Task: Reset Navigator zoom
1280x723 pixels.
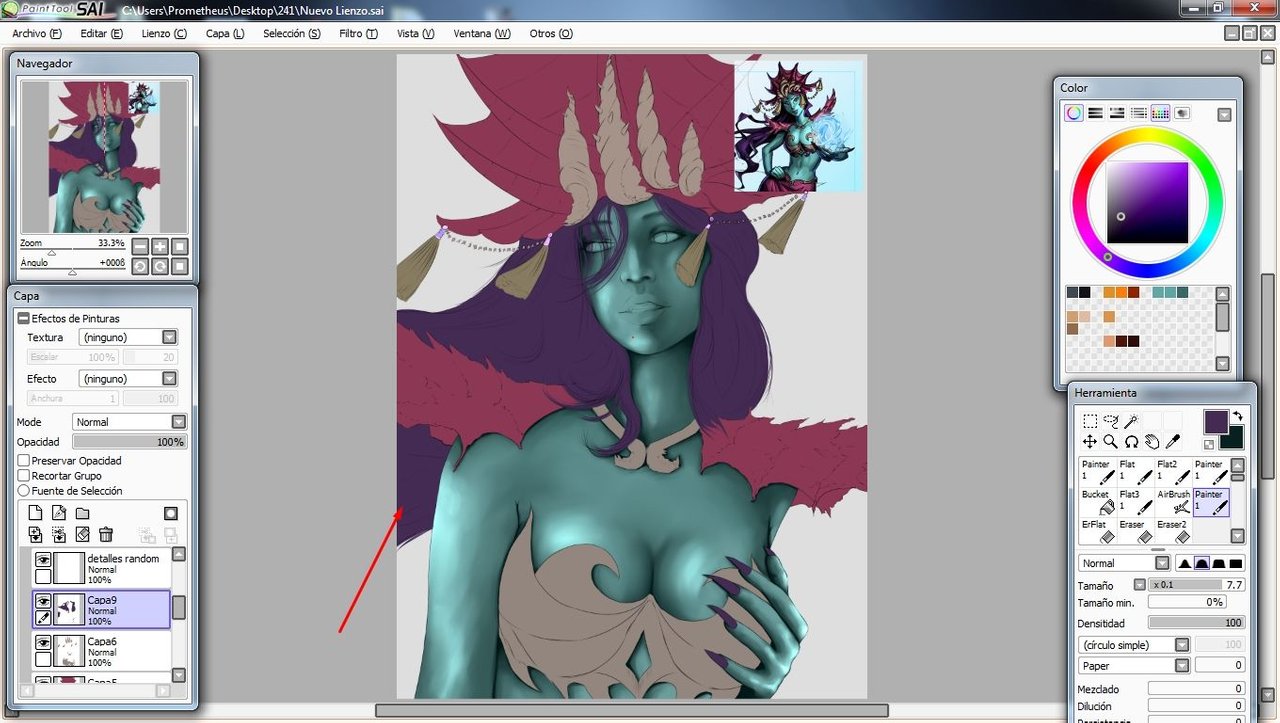Action: pyautogui.click(x=180, y=246)
